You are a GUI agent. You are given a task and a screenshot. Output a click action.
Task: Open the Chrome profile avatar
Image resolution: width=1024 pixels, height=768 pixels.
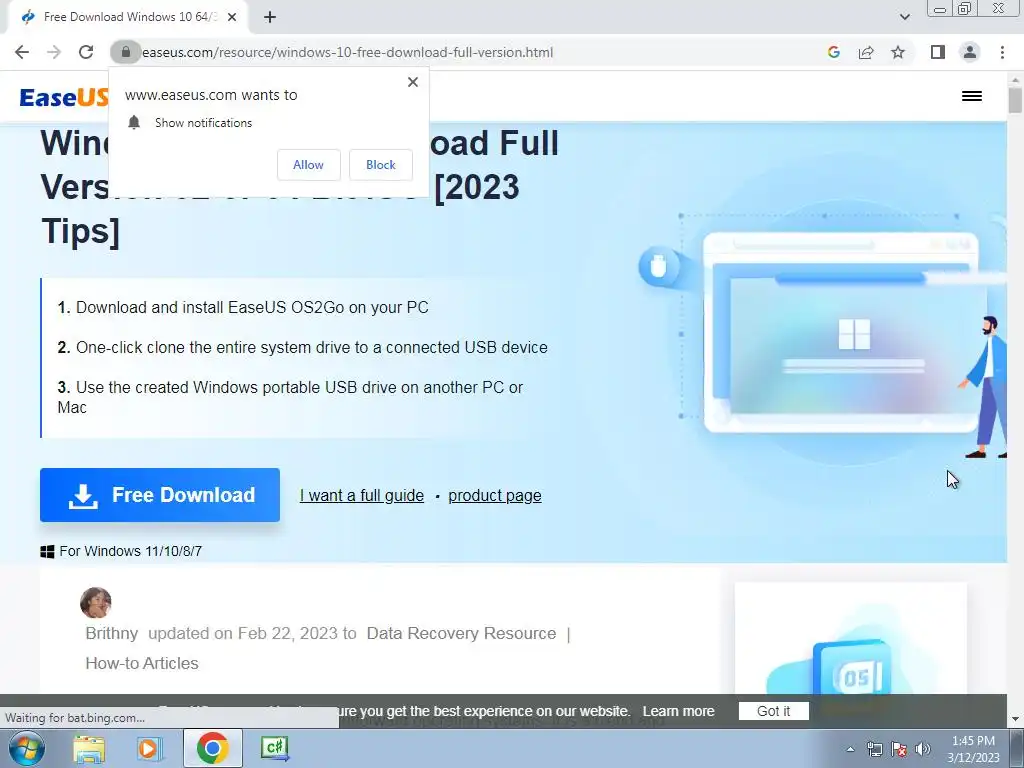970,52
